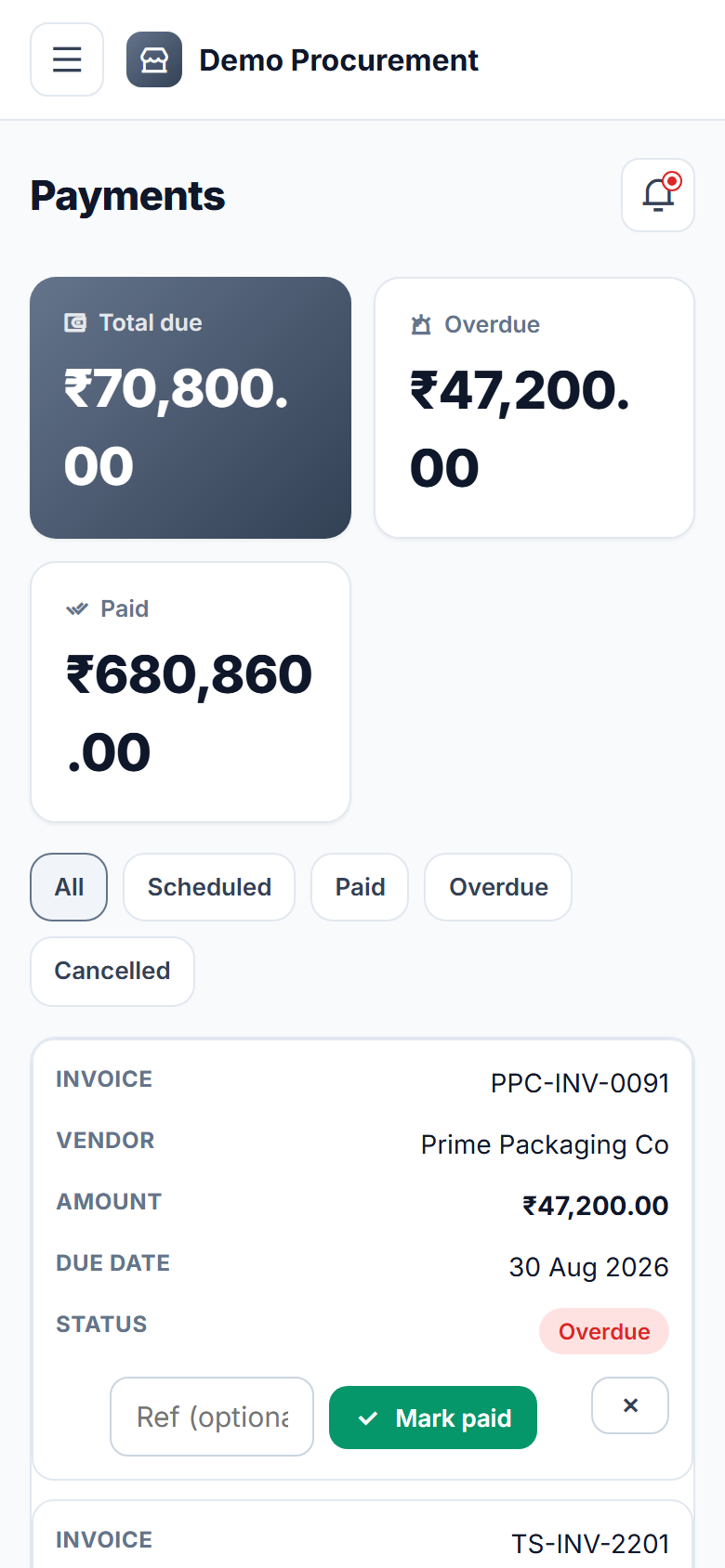Viewport: 725px width, 1568px height.
Task: Select the All filter tab
Action: pyautogui.click(x=69, y=887)
